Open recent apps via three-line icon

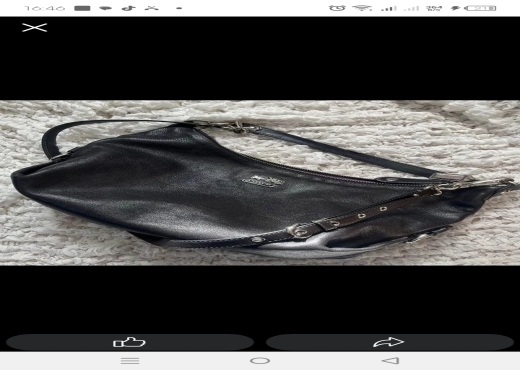[130, 361]
